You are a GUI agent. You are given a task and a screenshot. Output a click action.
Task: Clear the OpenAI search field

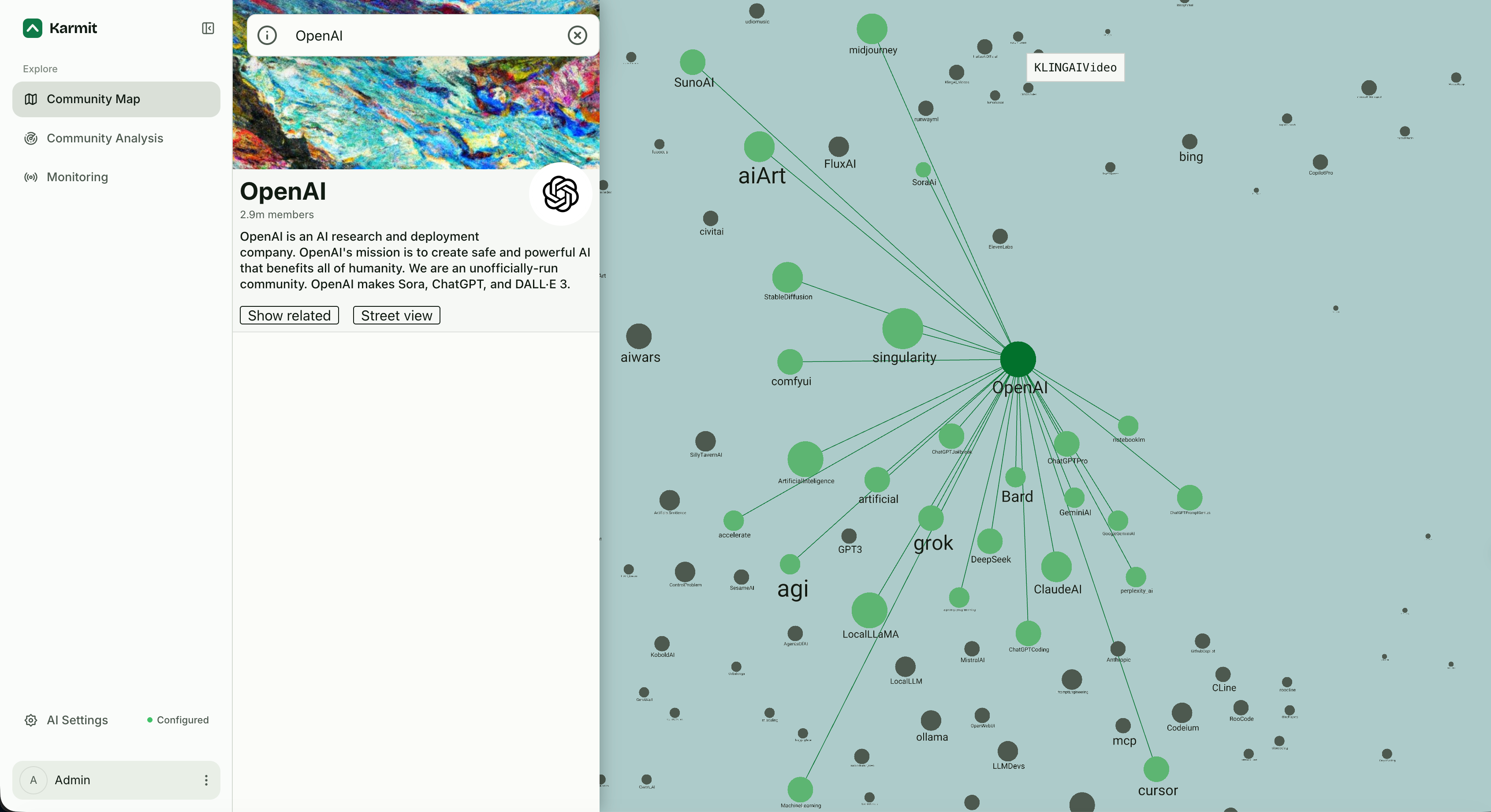(x=577, y=35)
